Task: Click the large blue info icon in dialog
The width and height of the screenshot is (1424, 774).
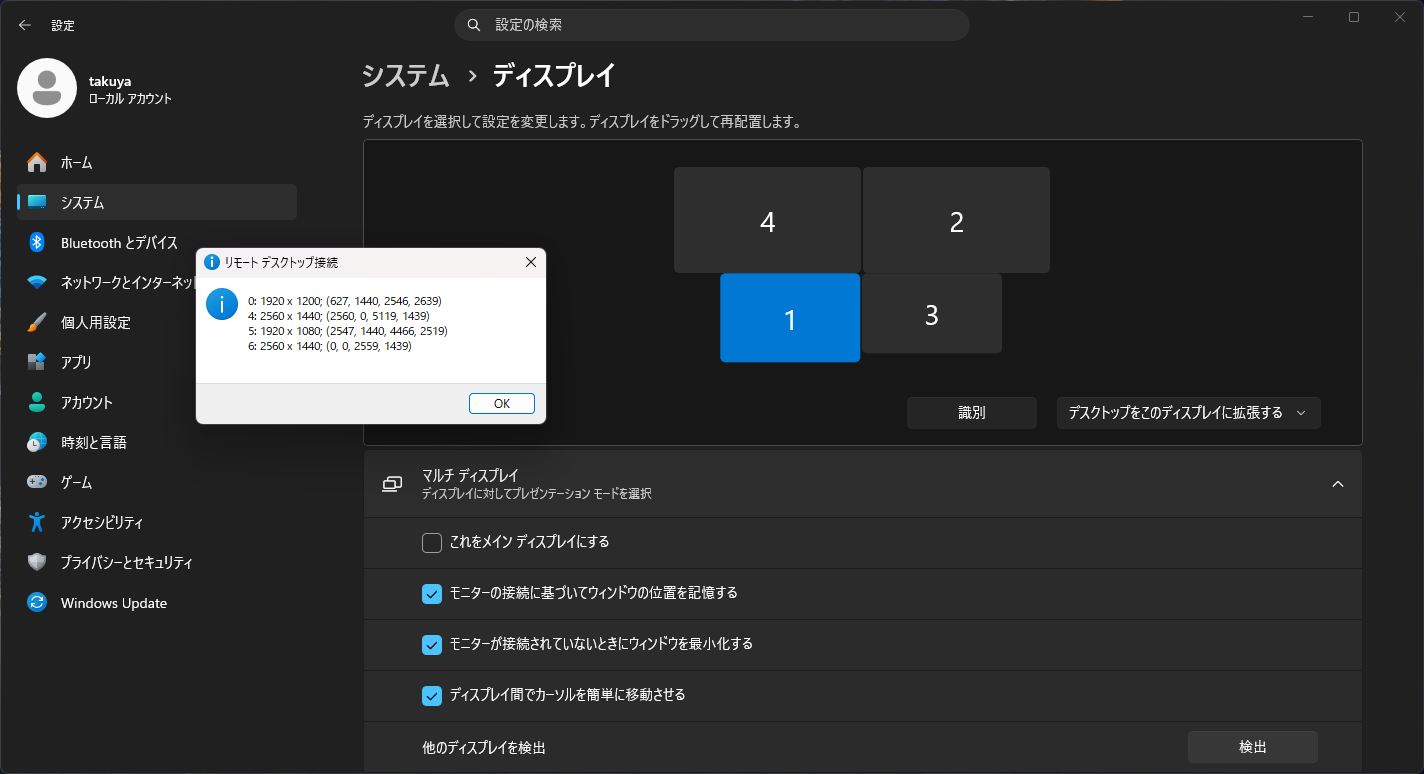Action: 222,304
